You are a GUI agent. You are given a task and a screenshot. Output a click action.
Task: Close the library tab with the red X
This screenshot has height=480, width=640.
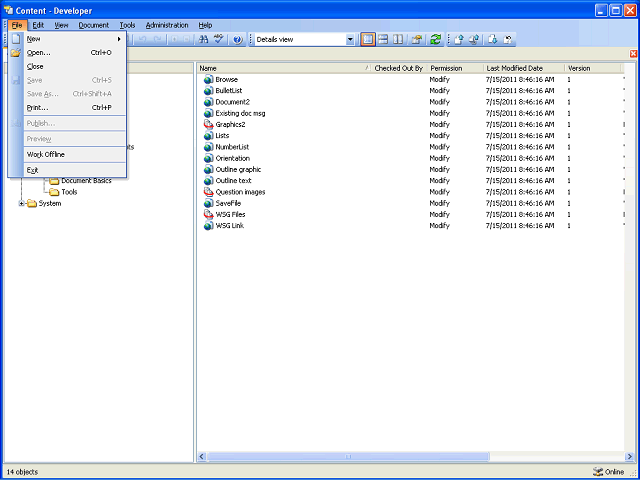633,53
